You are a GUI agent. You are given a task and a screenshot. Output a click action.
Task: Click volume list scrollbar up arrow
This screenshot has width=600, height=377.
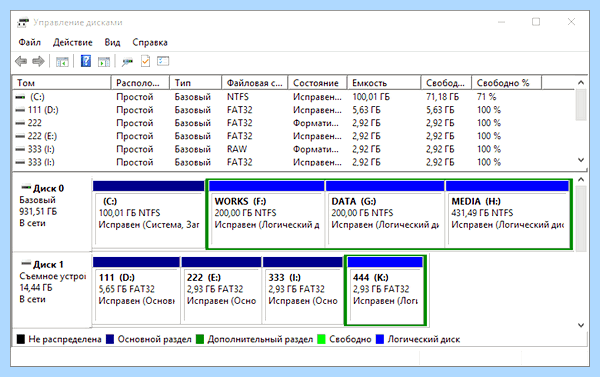point(581,82)
